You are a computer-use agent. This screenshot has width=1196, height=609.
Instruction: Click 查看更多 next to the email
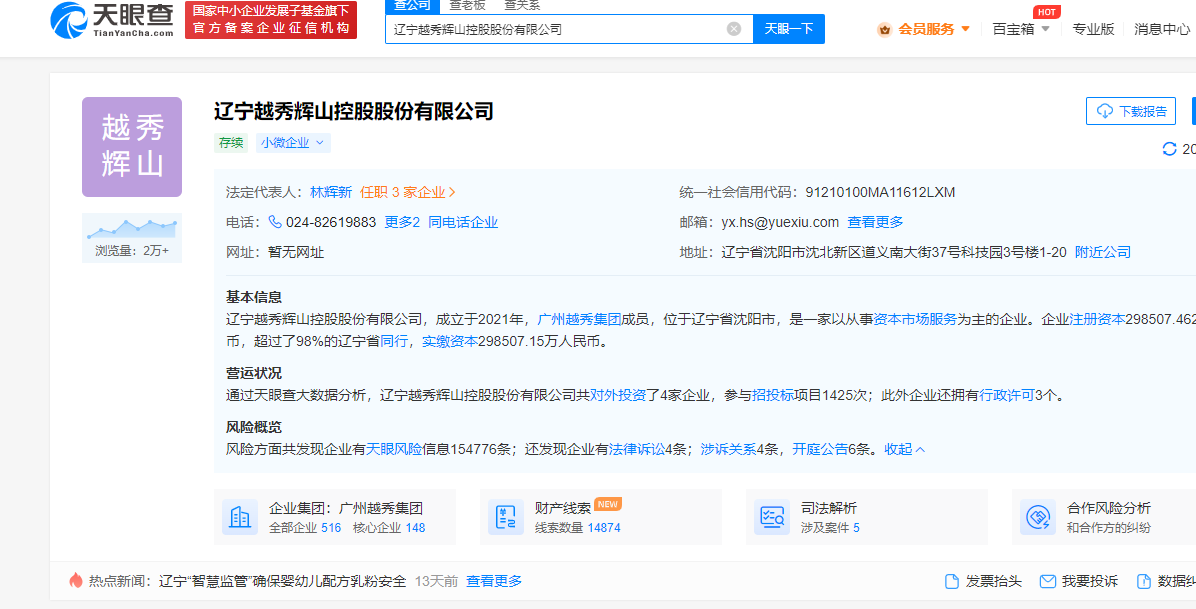[x=876, y=222]
